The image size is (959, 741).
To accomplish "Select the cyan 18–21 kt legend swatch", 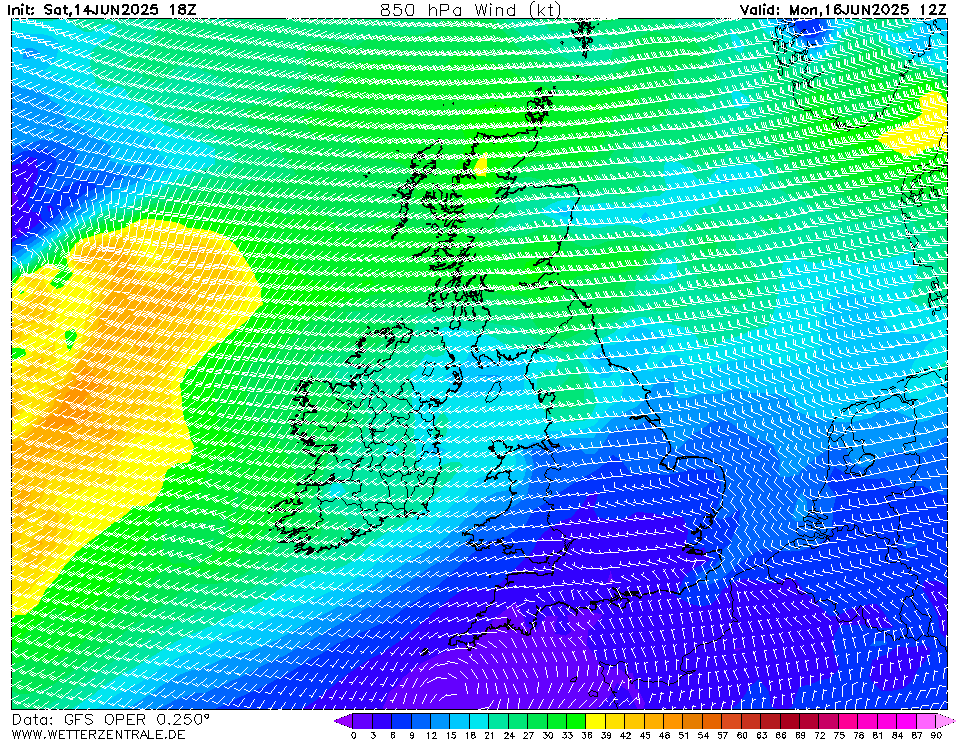I will click(x=480, y=721).
